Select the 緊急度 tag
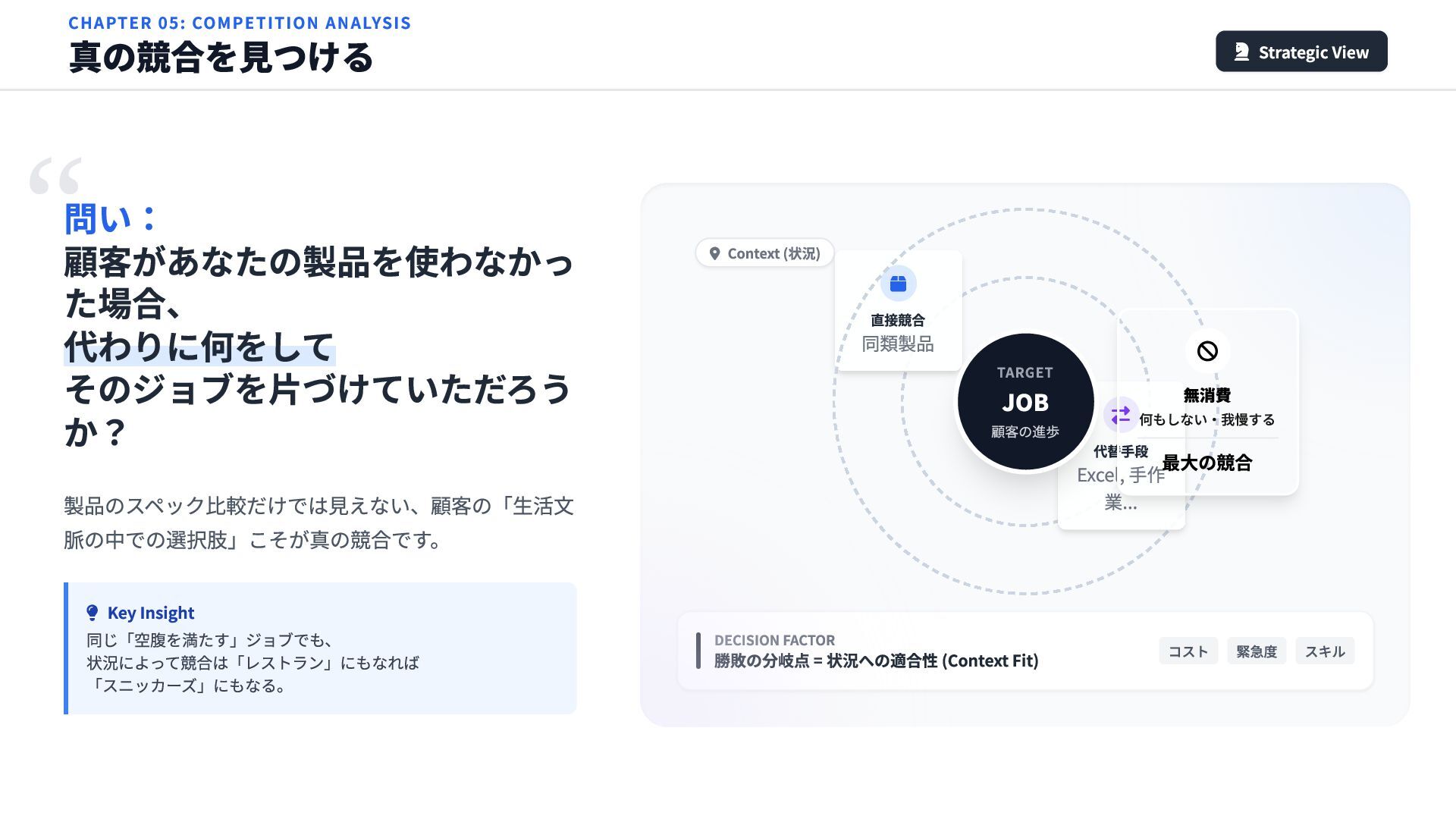This screenshot has width=1456, height=819. (1256, 651)
